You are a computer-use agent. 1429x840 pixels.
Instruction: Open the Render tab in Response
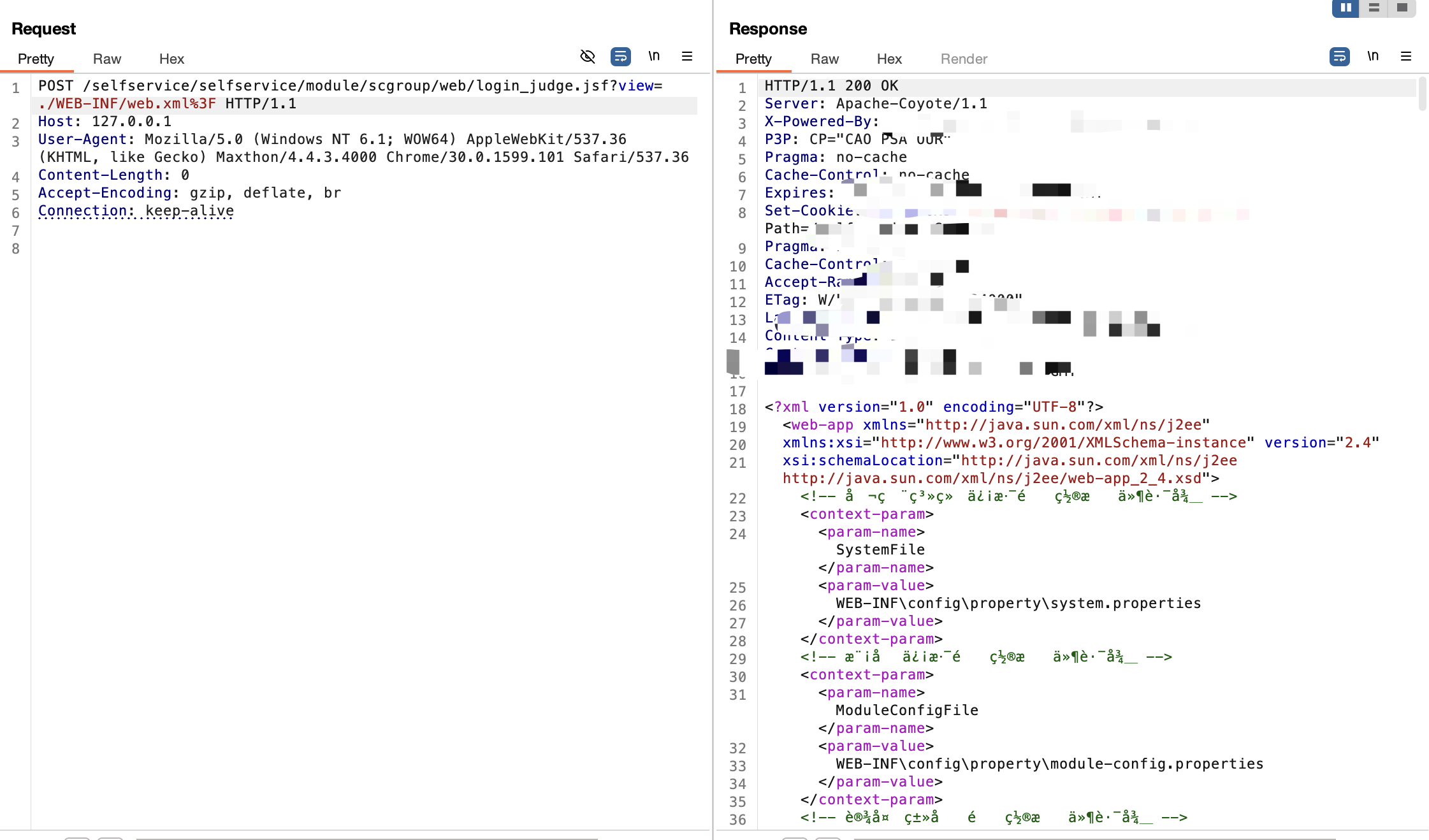coord(964,59)
